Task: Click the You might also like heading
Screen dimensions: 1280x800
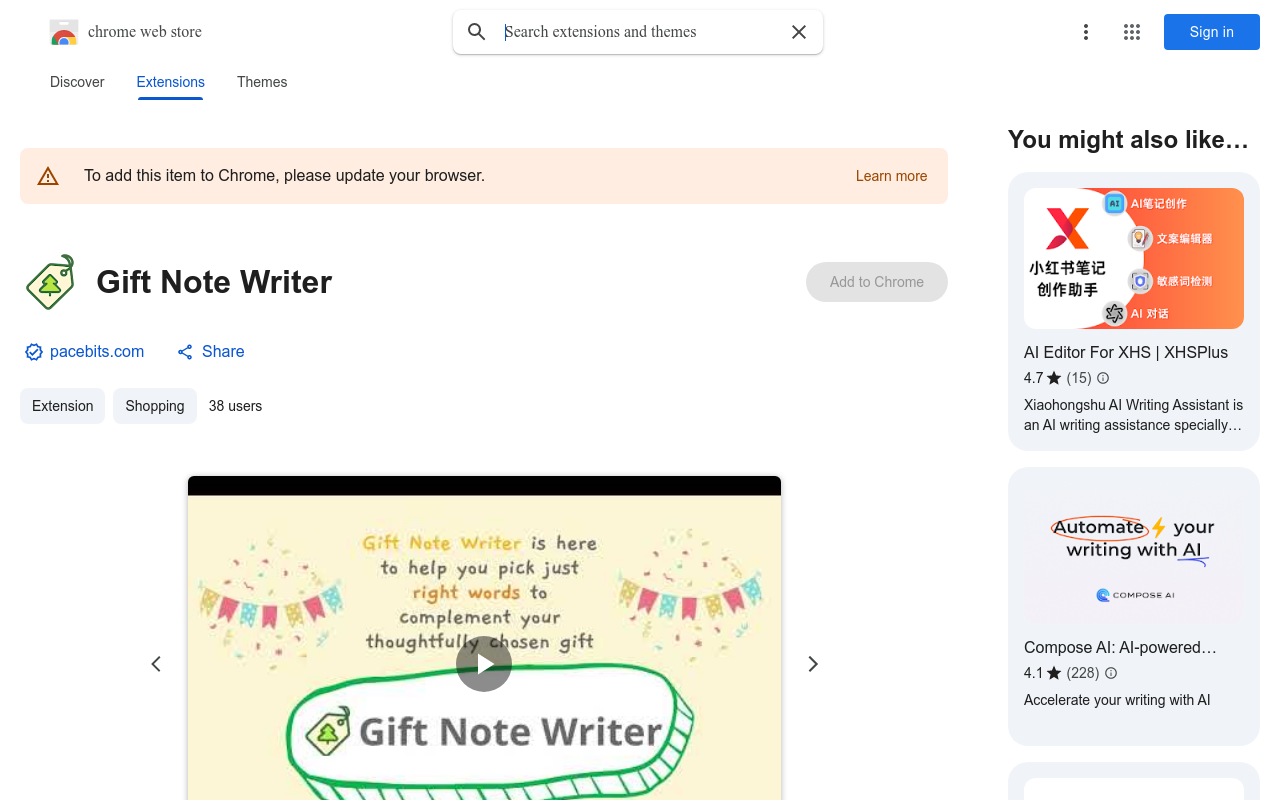Action: click(x=1128, y=139)
